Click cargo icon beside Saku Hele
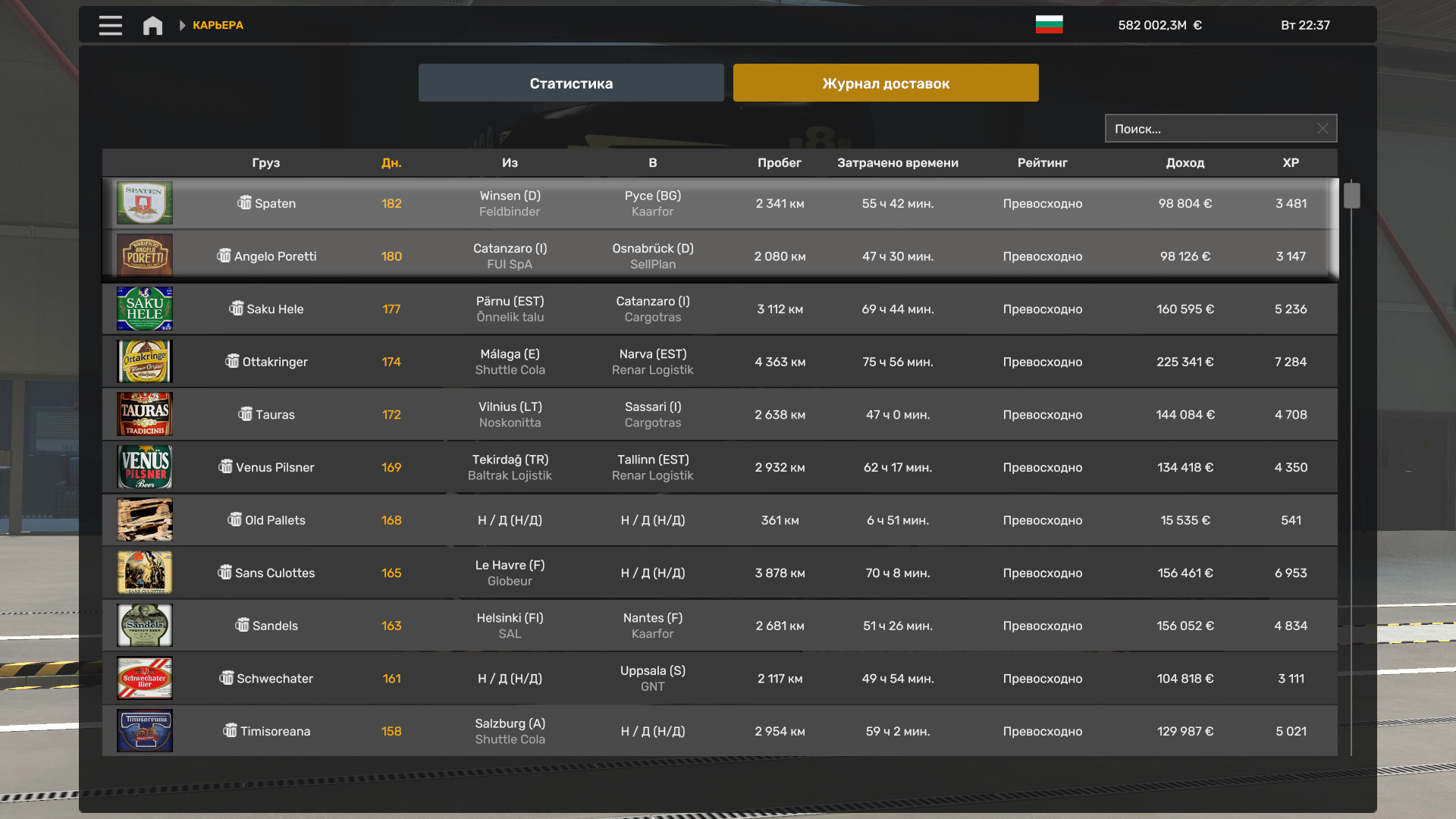This screenshot has width=1456, height=819. tap(237, 308)
